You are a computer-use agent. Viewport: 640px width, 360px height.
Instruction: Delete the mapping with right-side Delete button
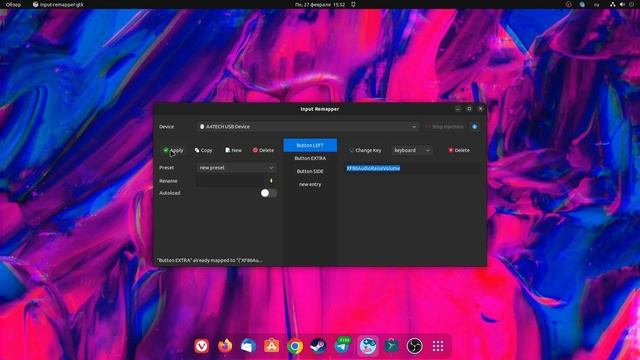(x=459, y=150)
